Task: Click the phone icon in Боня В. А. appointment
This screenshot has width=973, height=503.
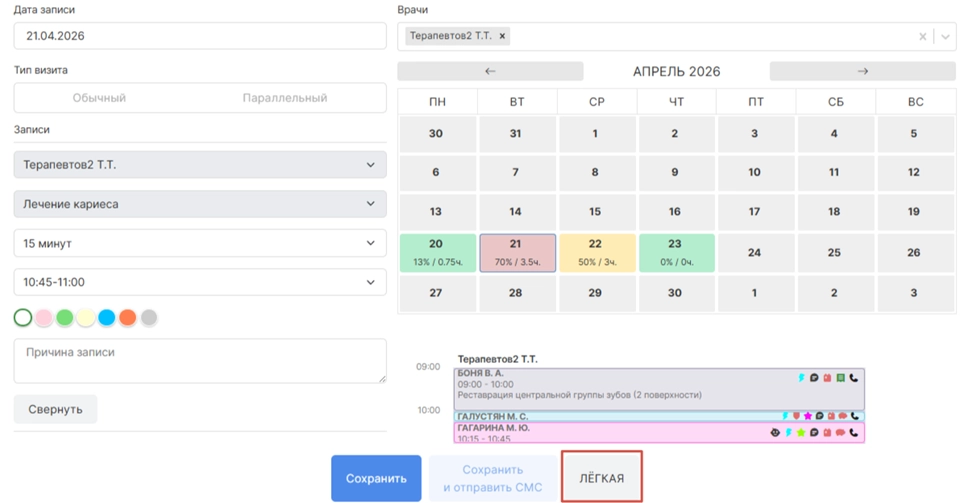Action: point(855,378)
